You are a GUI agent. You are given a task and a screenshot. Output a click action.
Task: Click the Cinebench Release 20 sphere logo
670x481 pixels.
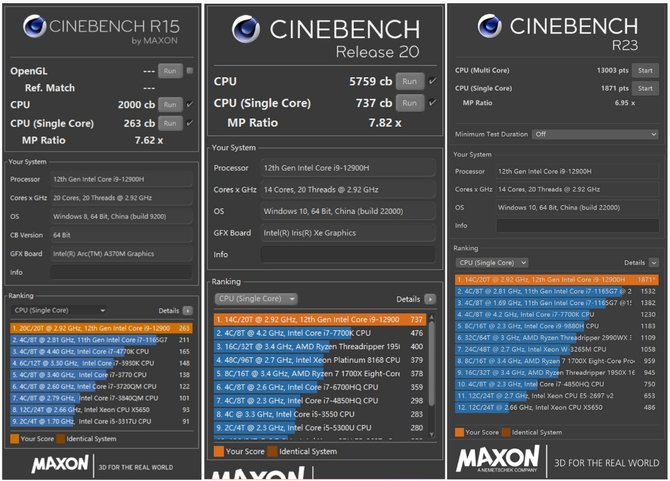[246, 29]
